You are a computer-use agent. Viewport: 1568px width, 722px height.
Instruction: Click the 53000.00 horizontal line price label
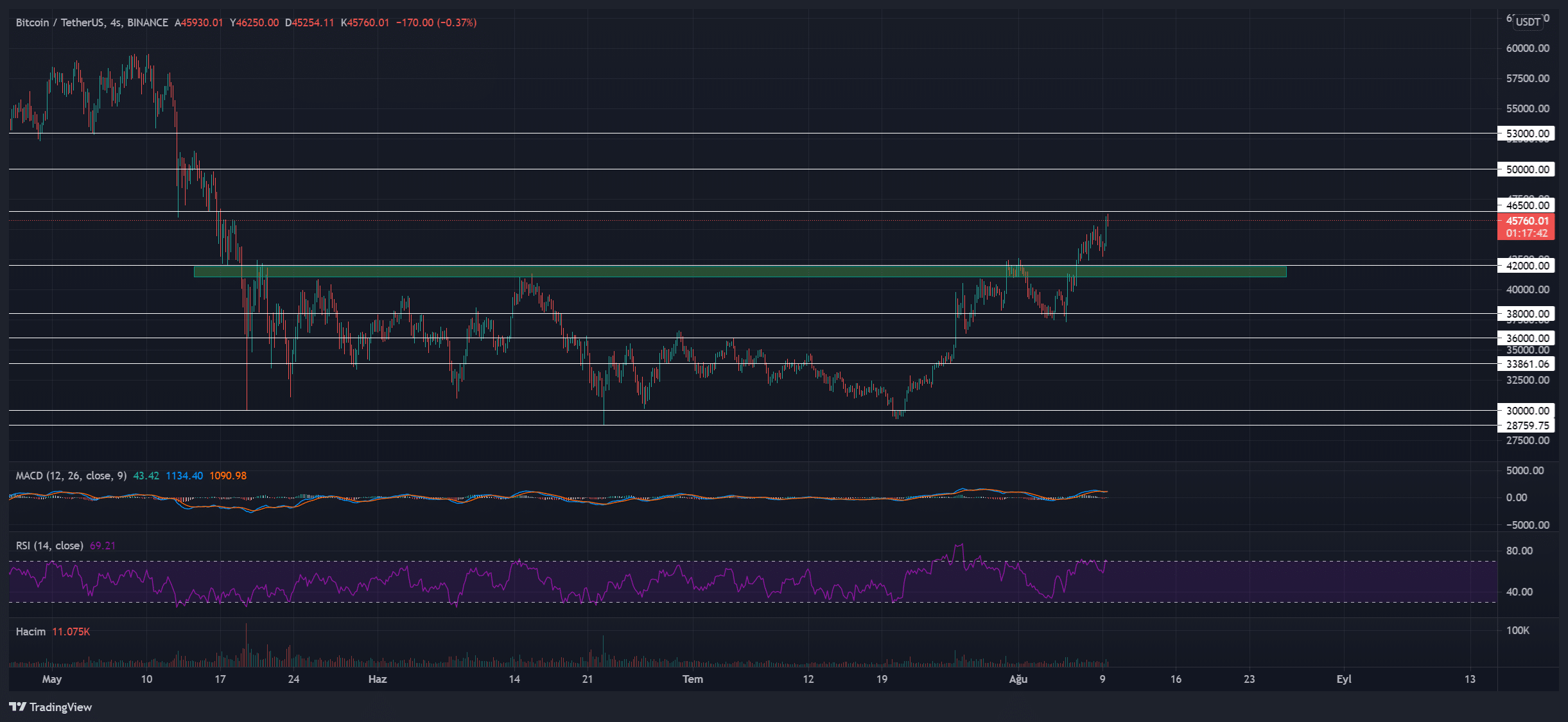pyautogui.click(x=1527, y=133)
